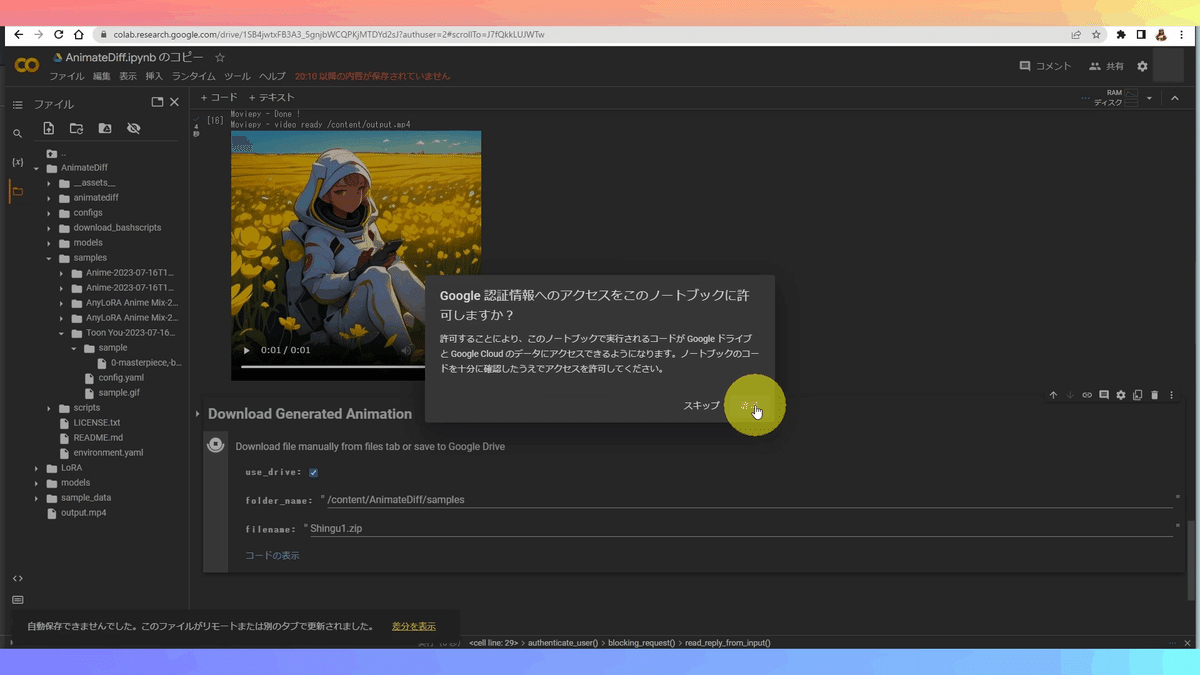Open the 挿入 menu

pos(154,76)
